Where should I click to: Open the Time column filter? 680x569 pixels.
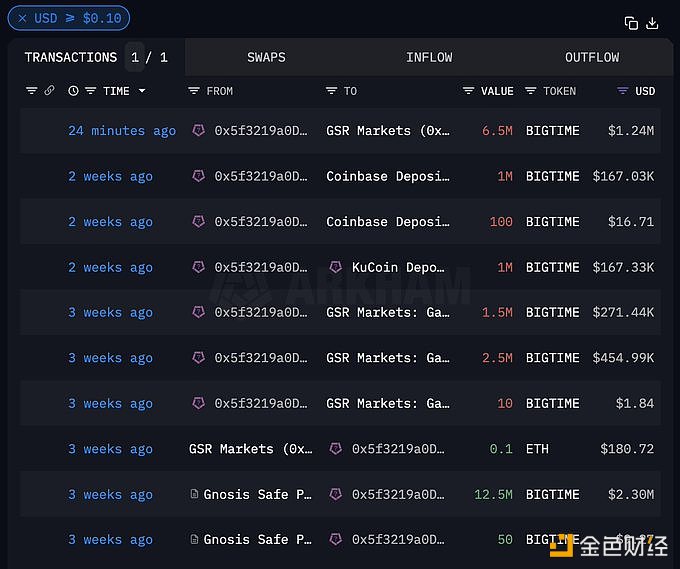(90, 91)
